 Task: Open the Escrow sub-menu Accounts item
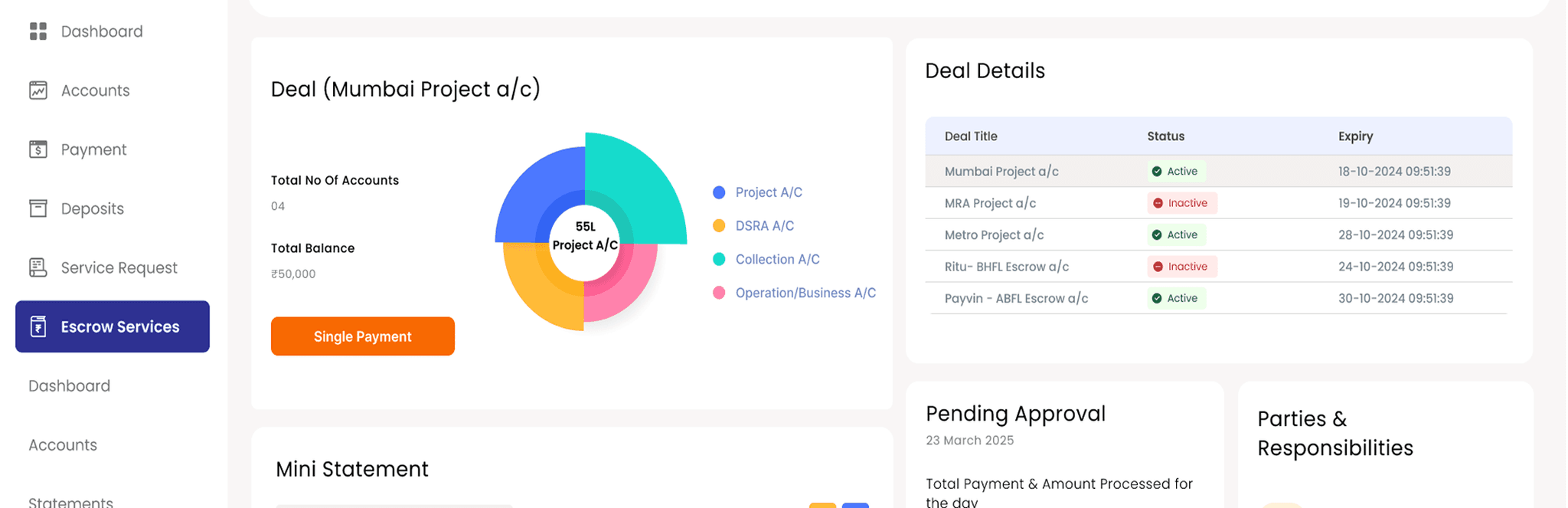click(63, 445)
